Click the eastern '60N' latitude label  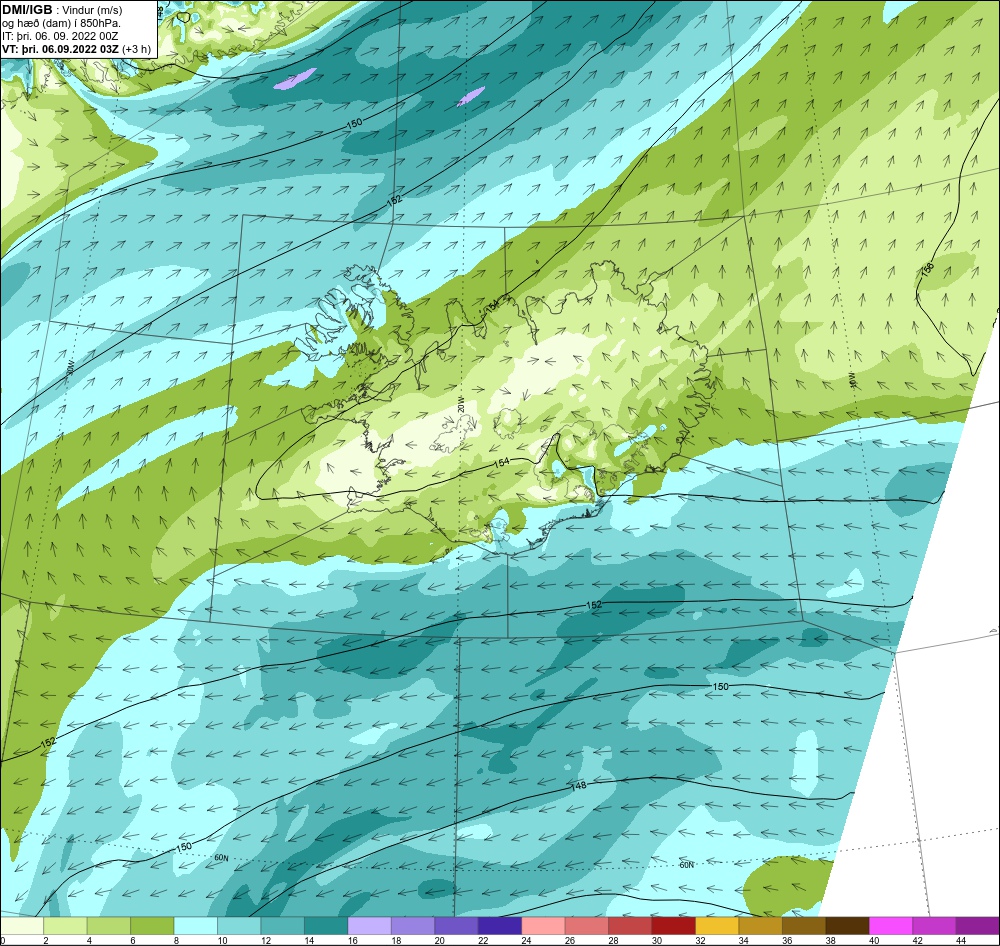[686, 865]
